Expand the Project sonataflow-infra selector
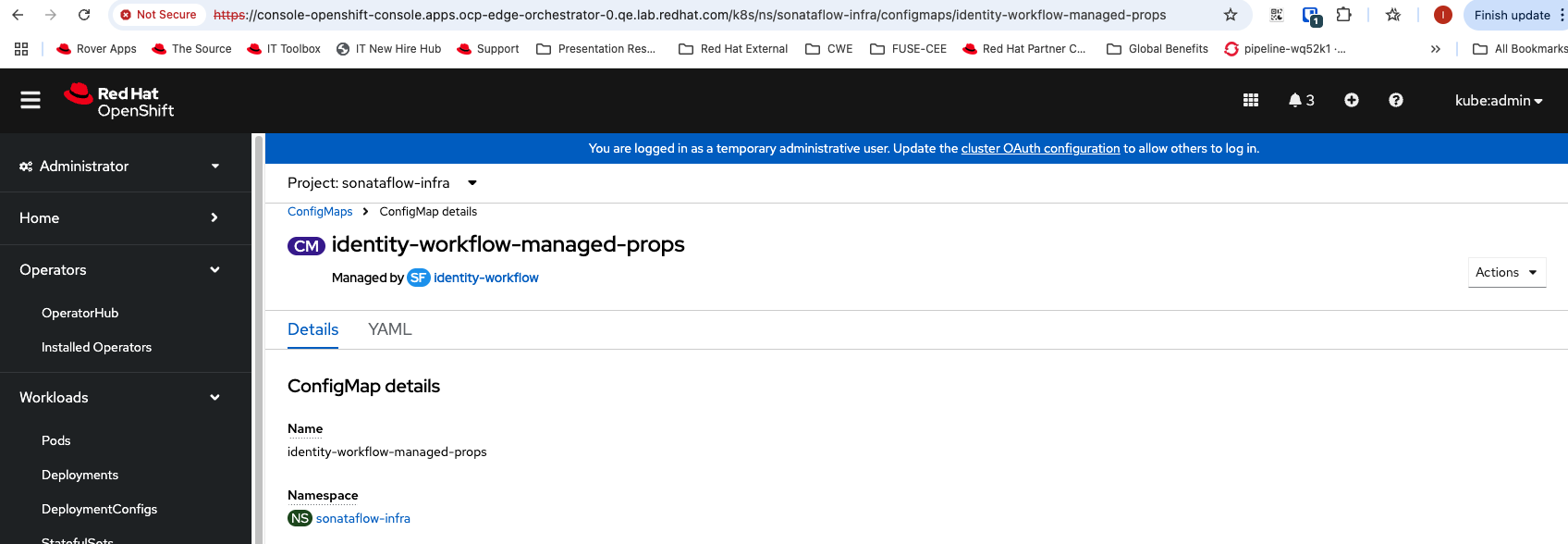The width and height of the screenshot is (1568, 544). point(381,183)
